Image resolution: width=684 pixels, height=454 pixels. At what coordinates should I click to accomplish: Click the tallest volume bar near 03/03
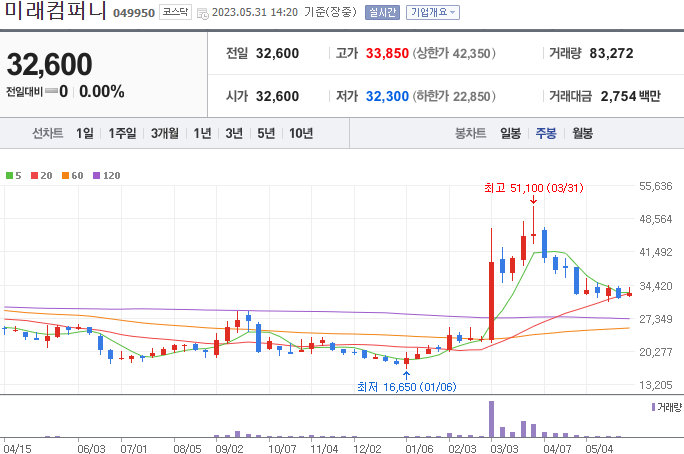[492, 419]
